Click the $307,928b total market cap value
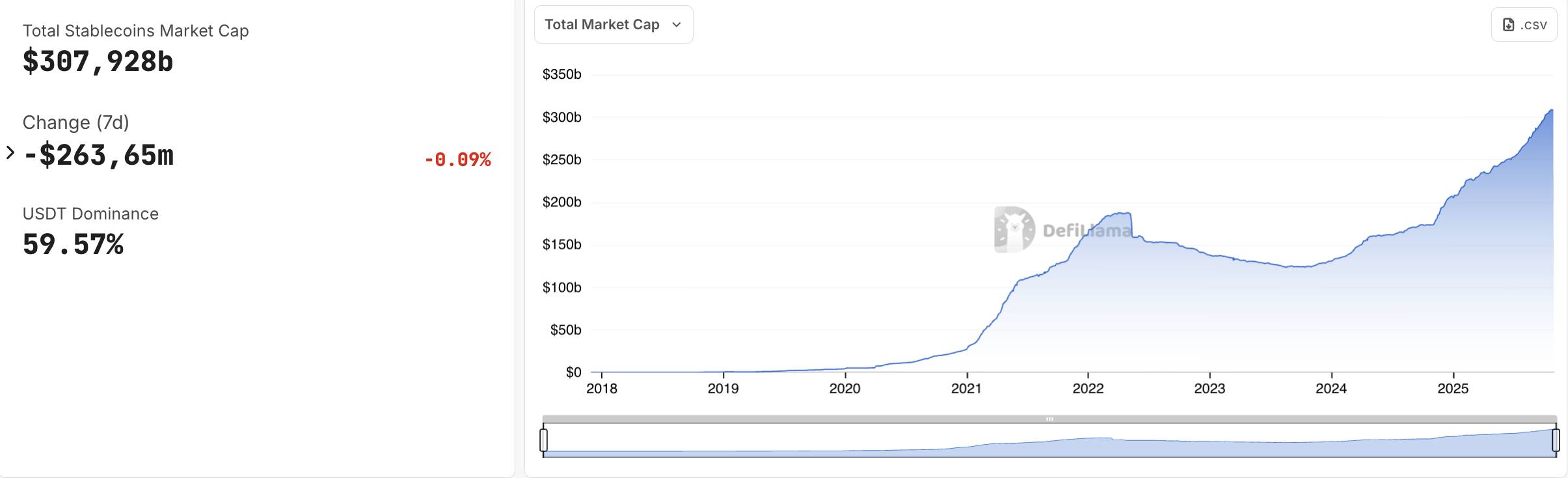The image size is (1568, 478). click(98, 62)
